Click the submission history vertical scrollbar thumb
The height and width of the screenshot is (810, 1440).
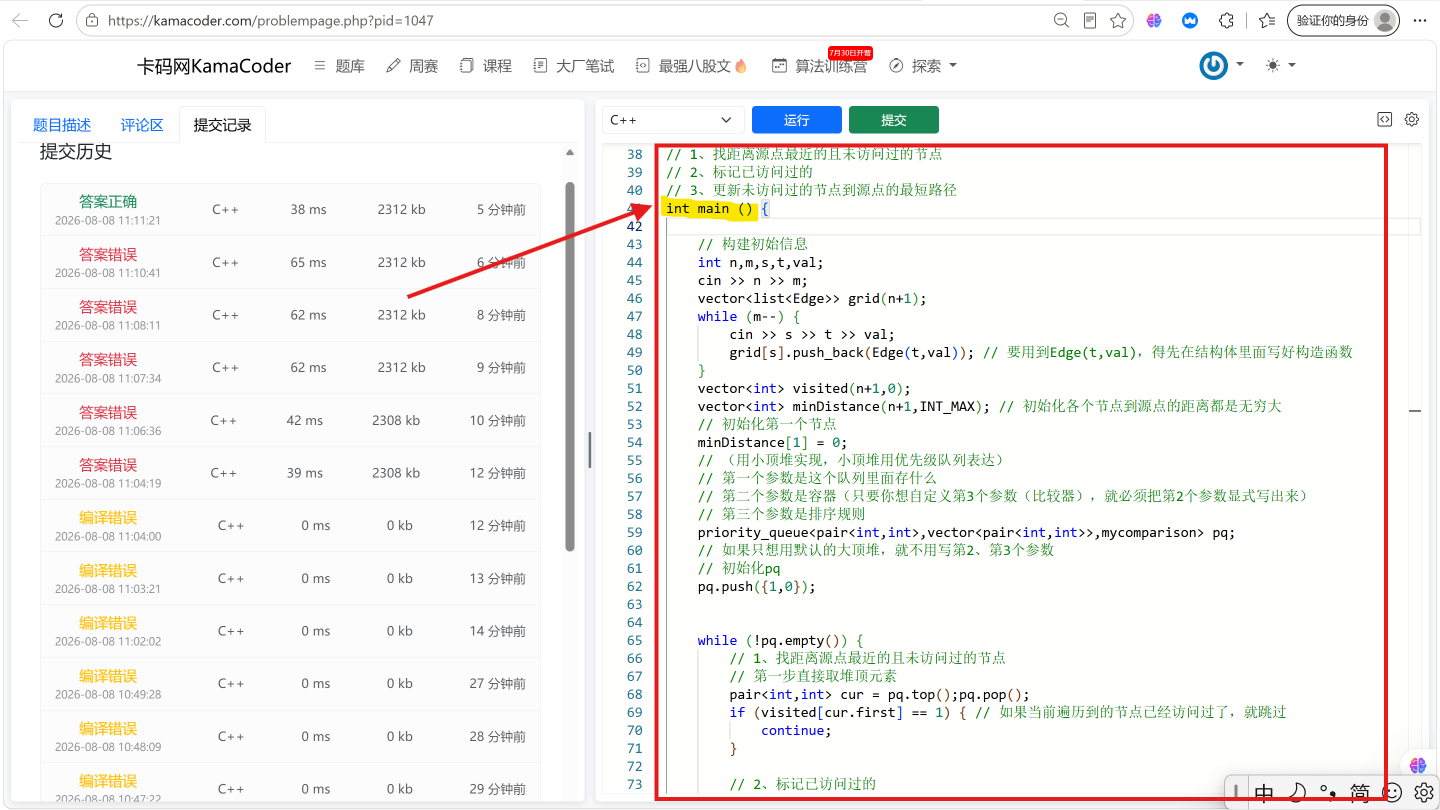(570, 366)
